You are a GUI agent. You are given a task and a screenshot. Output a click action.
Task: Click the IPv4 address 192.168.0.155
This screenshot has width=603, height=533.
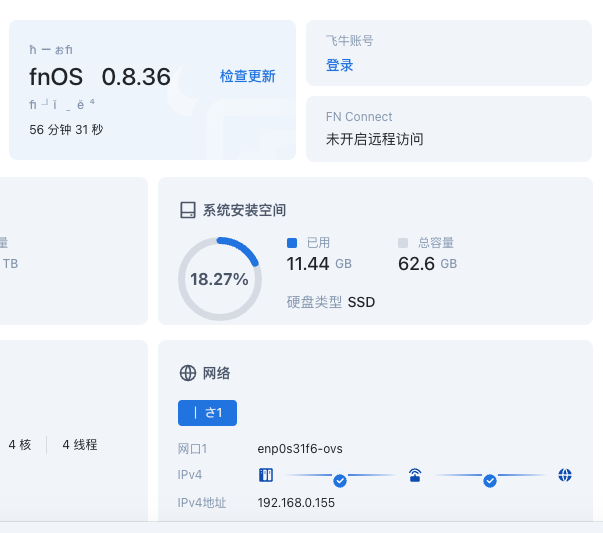(296, 503)
